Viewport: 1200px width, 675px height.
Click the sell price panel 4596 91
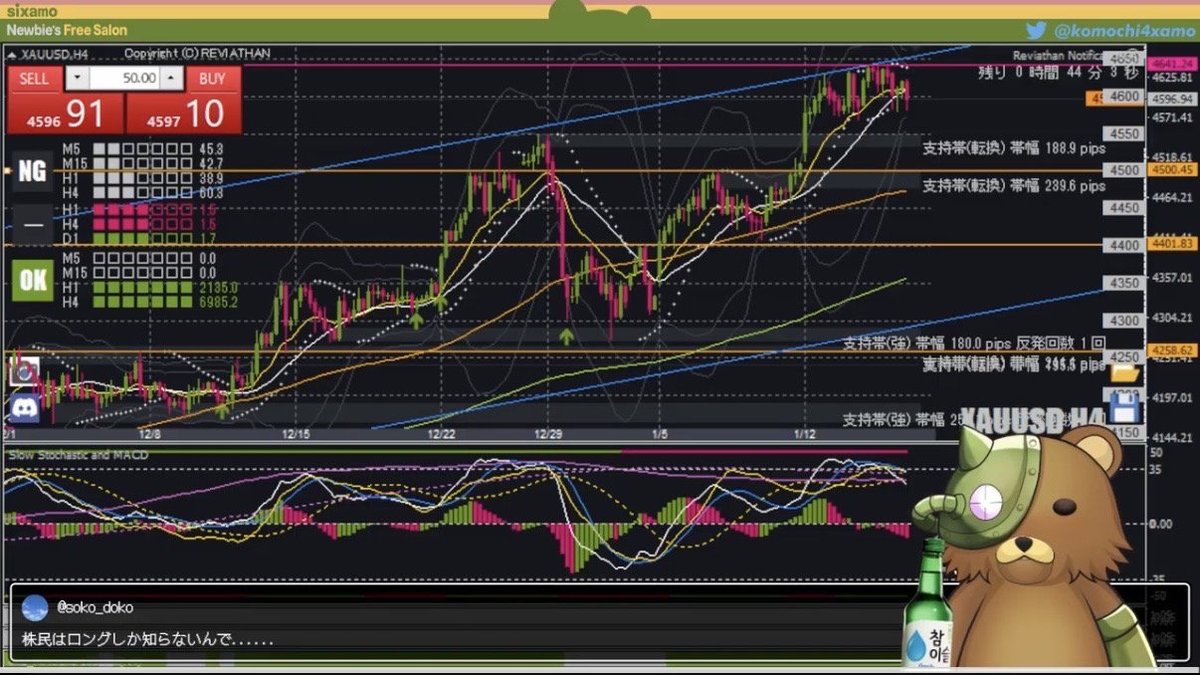click(x=65, y=113)
